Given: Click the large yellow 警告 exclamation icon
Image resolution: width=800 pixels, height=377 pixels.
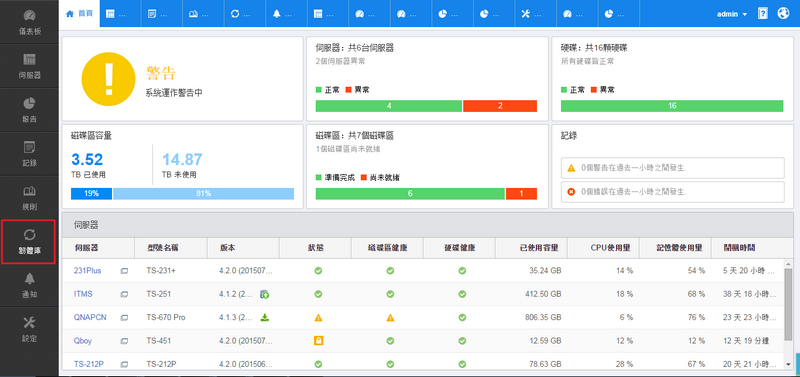Looking at the screenshot, I should point(108,79).
